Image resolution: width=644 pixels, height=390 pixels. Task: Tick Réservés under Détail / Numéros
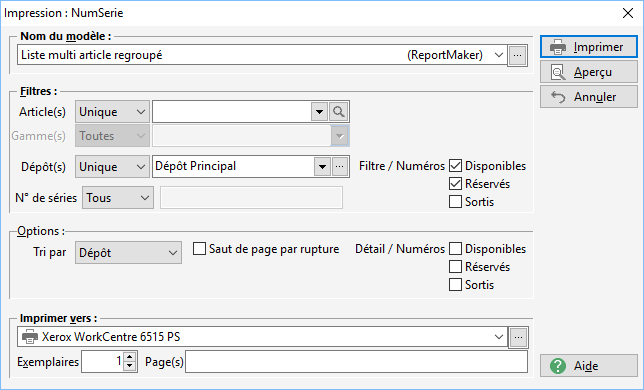click(455, 267)
